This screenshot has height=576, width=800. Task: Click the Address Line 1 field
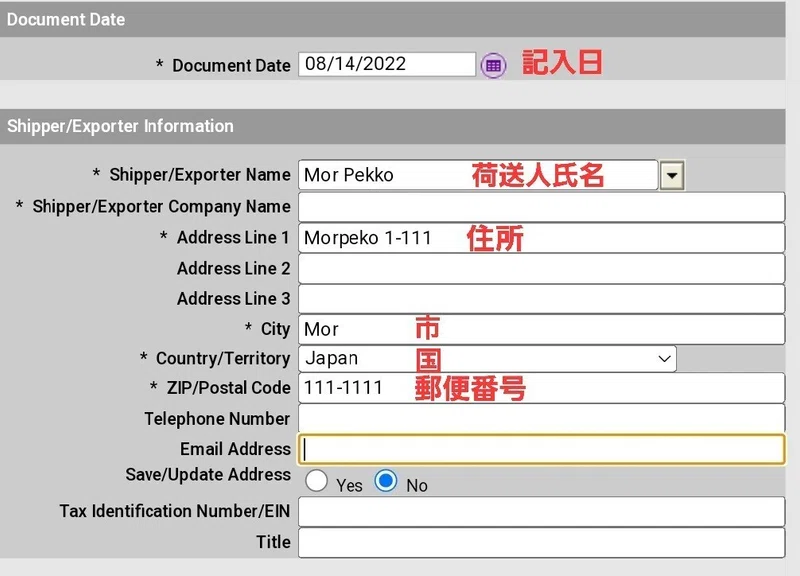pyautogui.click(x=541, y=238)
